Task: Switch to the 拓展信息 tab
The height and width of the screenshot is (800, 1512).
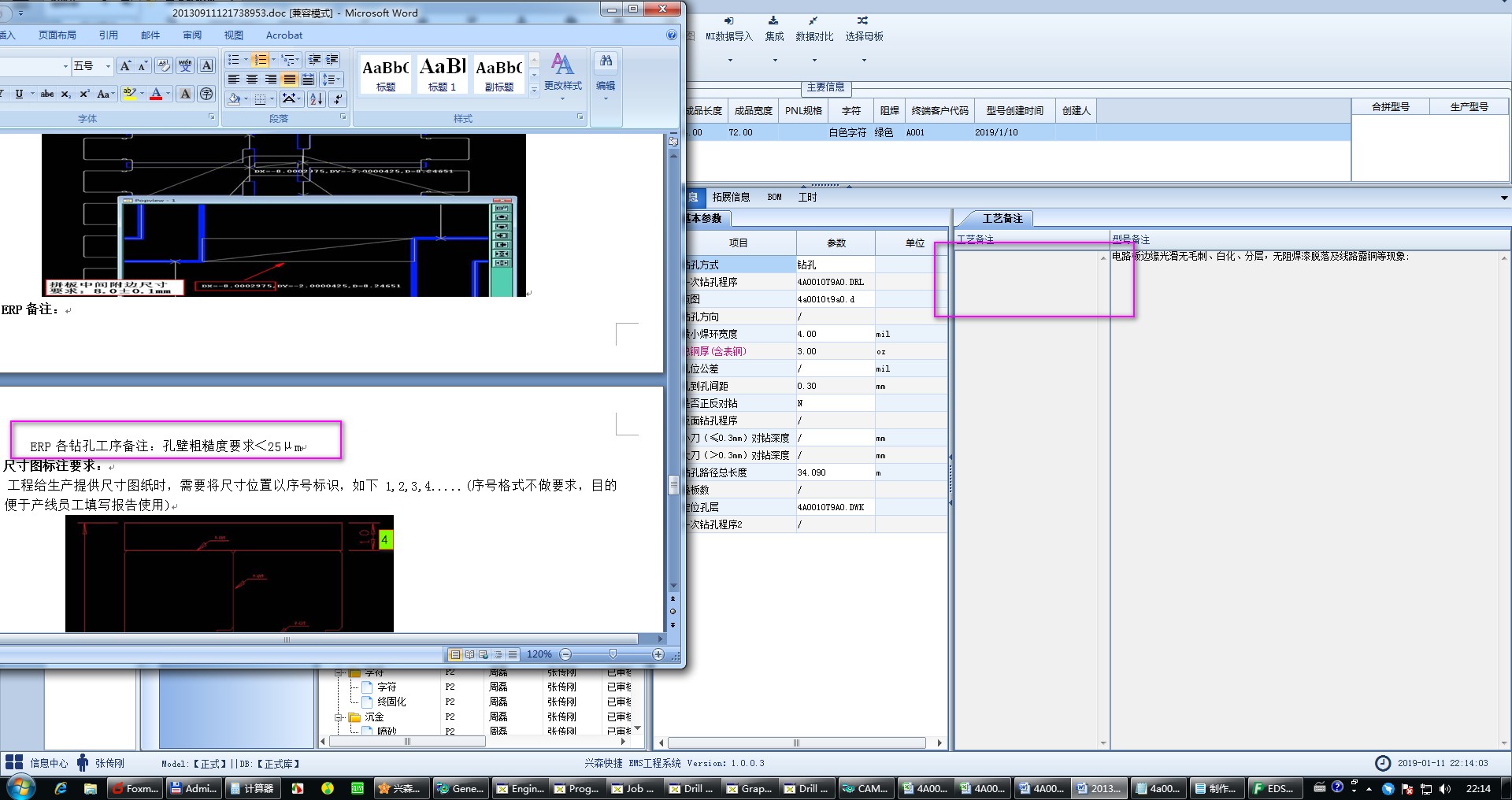Action: 731,197
